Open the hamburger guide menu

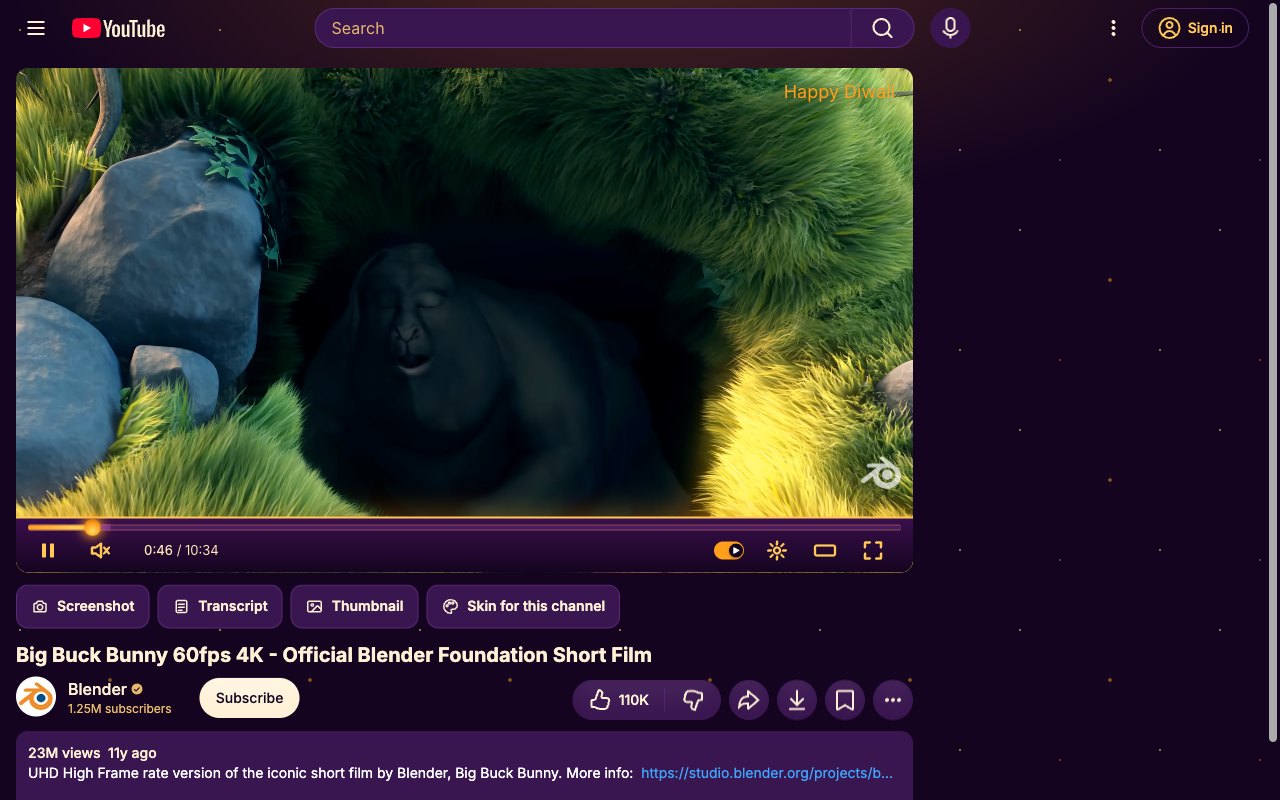36,28
